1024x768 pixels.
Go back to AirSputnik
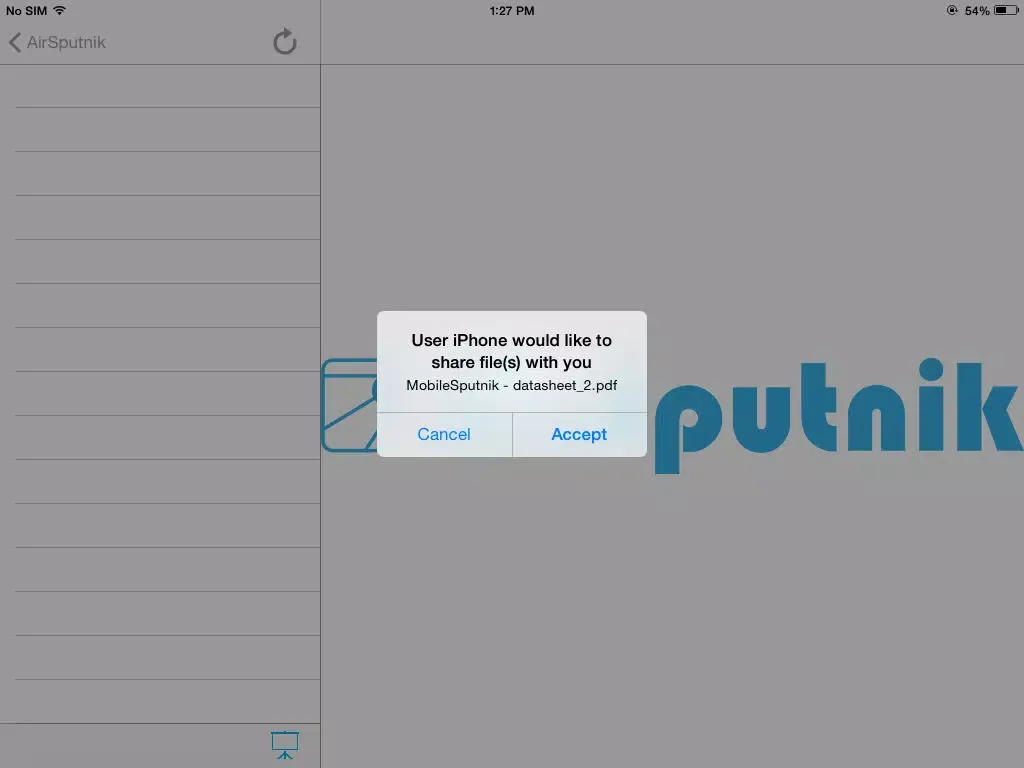[x=57, y=42]
